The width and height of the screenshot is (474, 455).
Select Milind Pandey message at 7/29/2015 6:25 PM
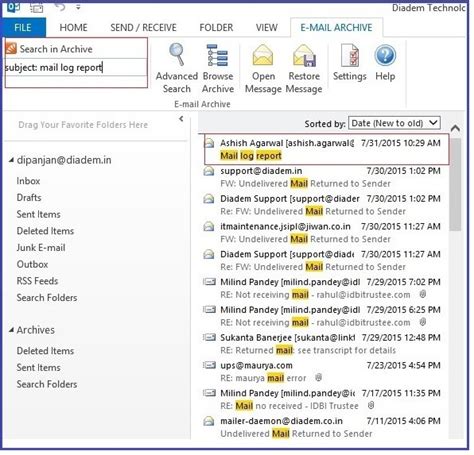pyautogui.click(x=323, y=316)
